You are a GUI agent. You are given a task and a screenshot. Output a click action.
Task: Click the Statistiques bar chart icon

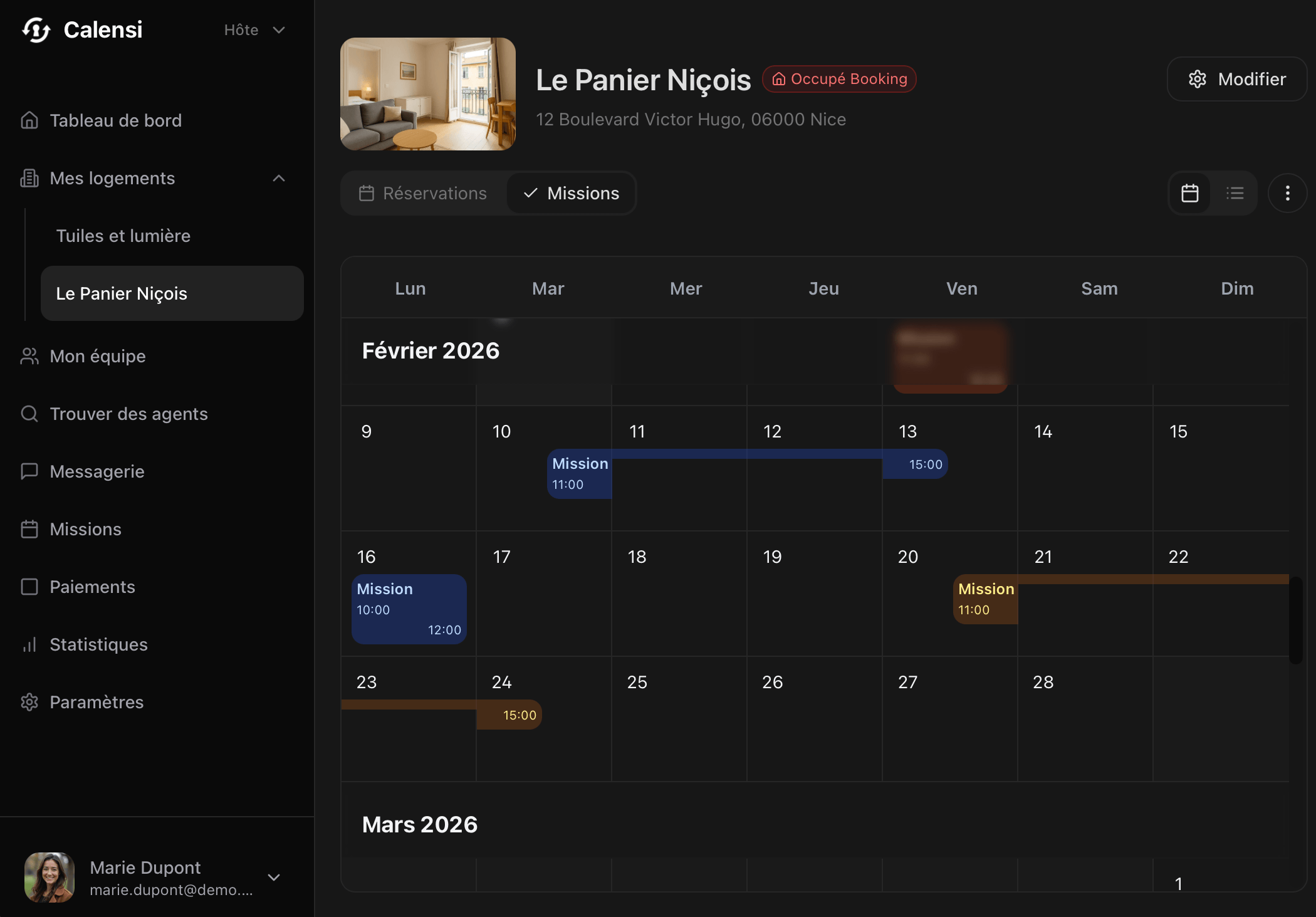(x=29, y=644)
